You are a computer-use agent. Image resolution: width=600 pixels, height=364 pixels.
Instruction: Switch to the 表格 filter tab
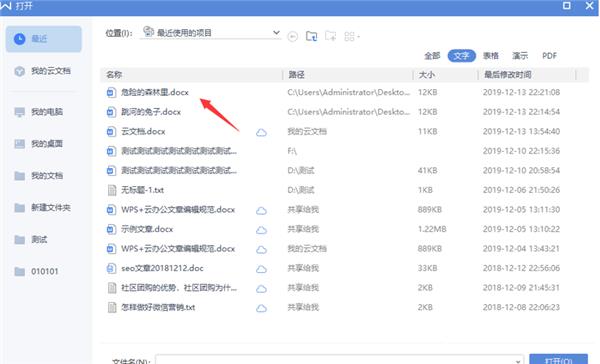click(x=491, y=56)
